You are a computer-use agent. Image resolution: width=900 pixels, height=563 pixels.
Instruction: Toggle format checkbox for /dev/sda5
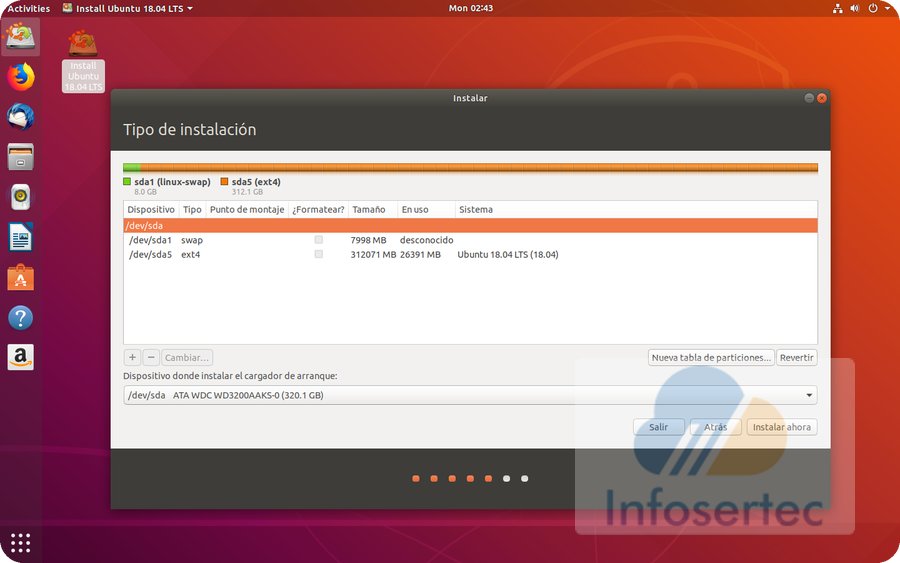[x=318, y=254]
